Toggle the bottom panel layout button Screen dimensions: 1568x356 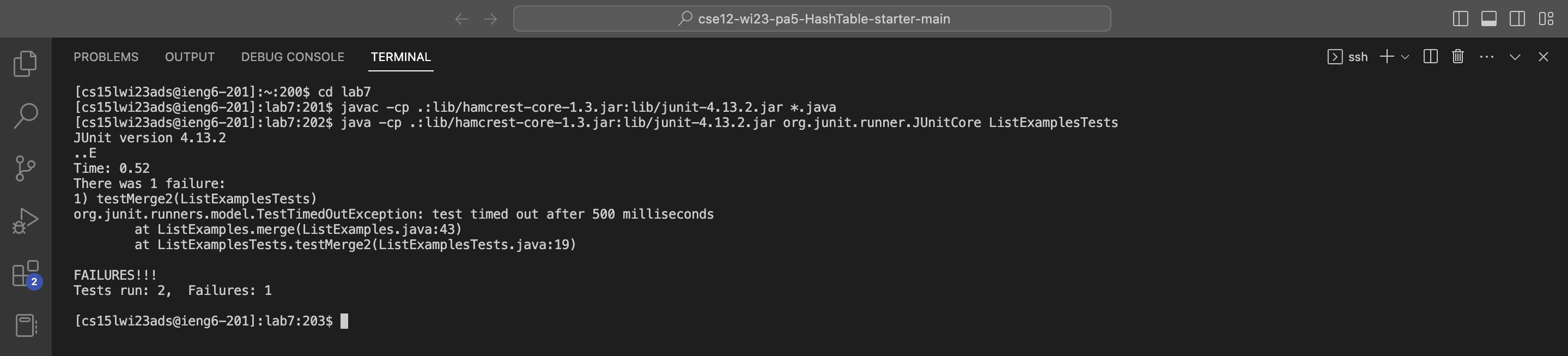point(1489,19)
